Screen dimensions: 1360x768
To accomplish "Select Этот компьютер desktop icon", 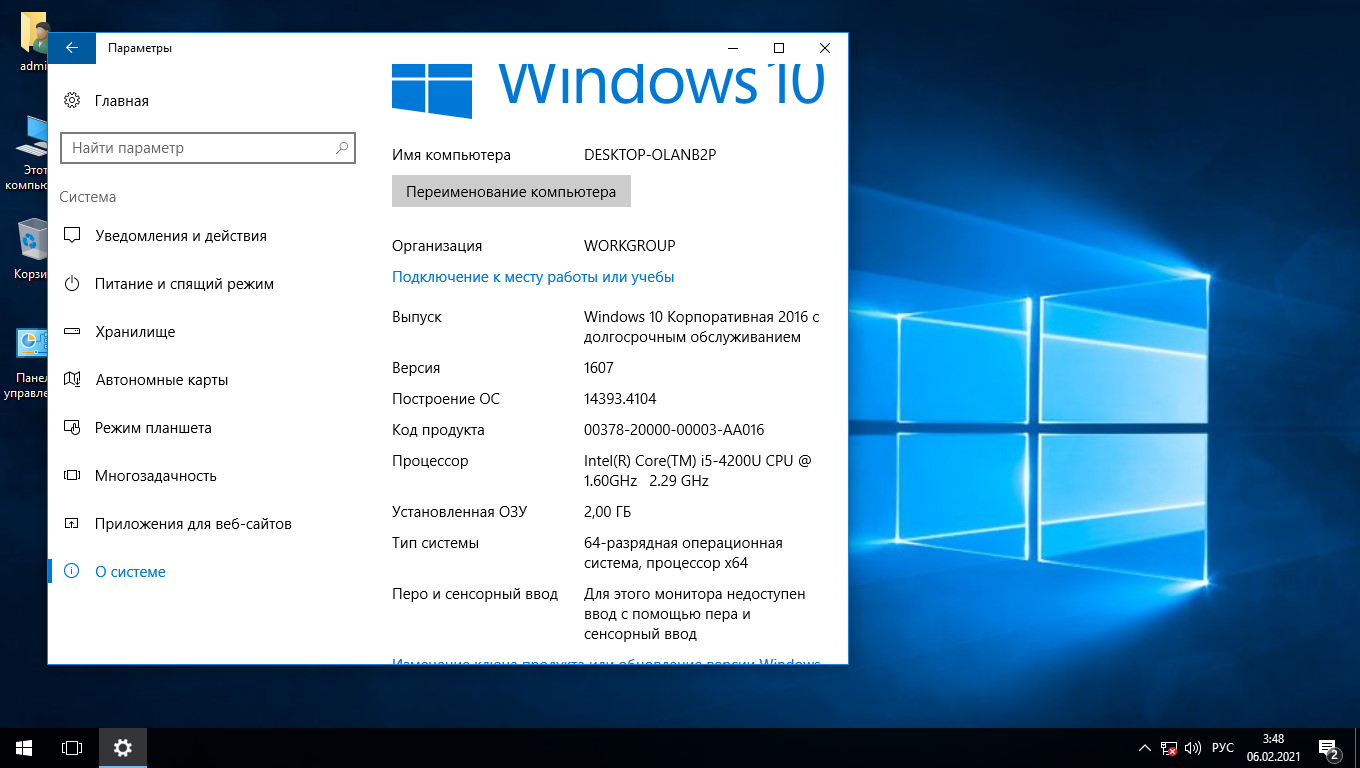I will click(27, 152).
